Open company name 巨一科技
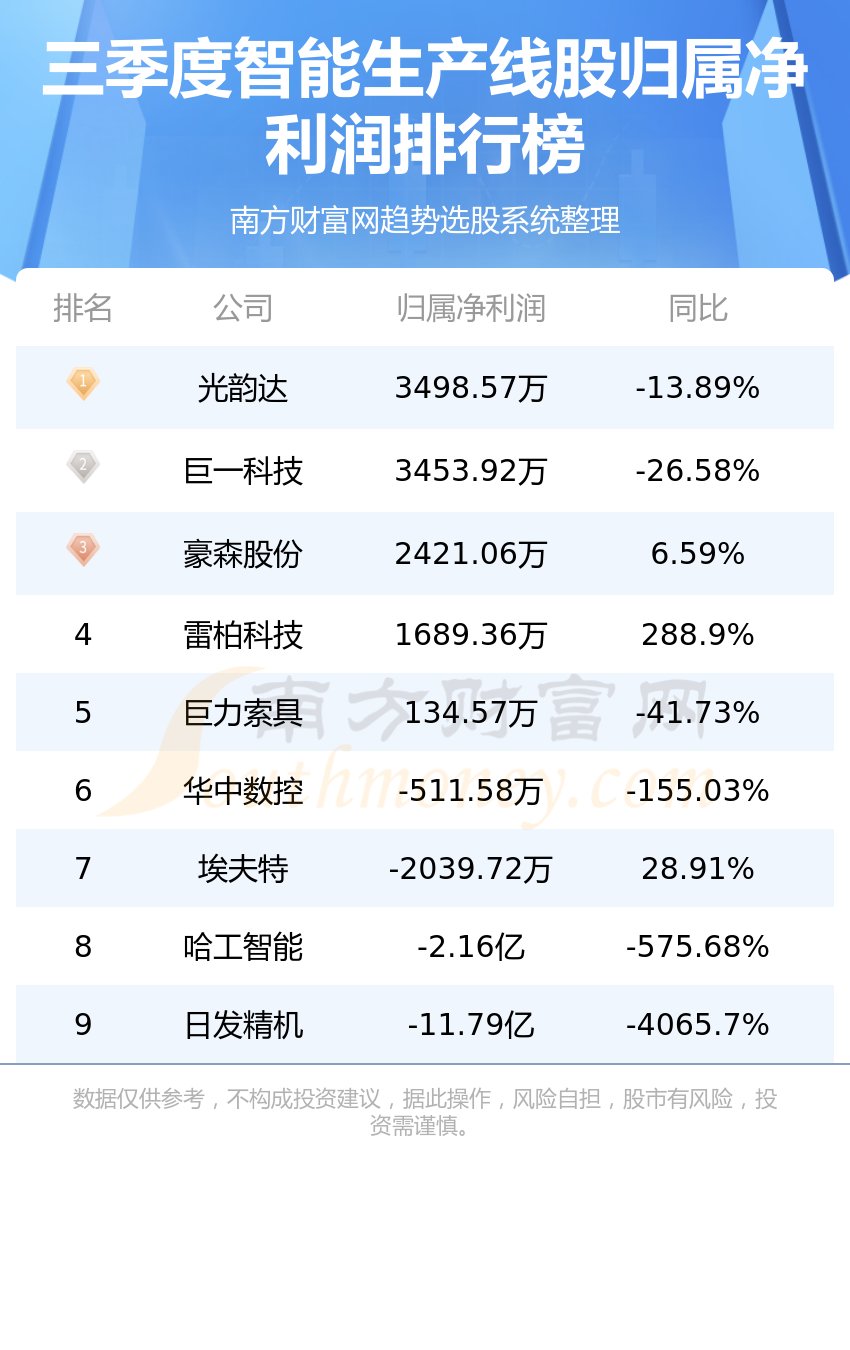 click(243, 471)
